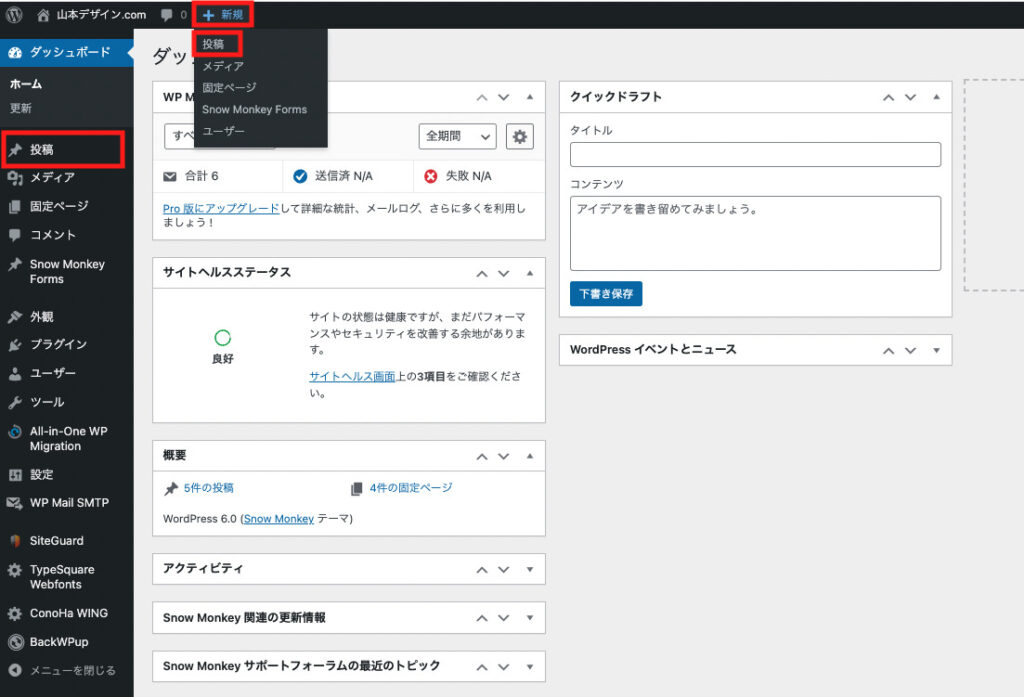Click the person icon beside ユーザー in sidebar

[15, 374]
